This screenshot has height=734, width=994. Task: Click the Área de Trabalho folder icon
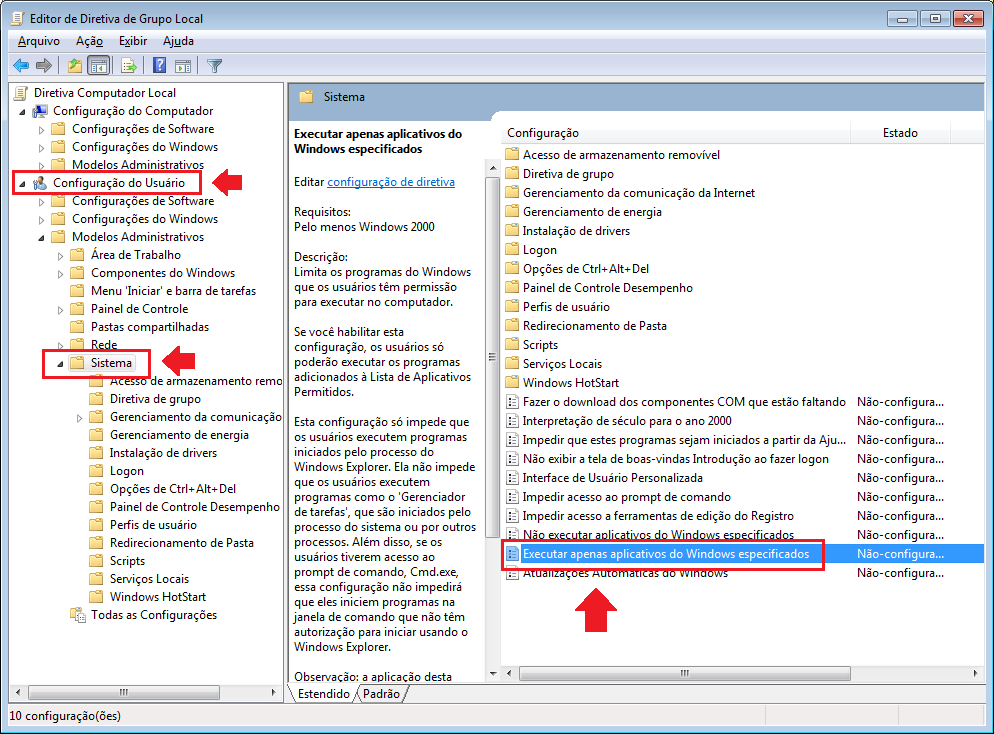pos(77,255)
